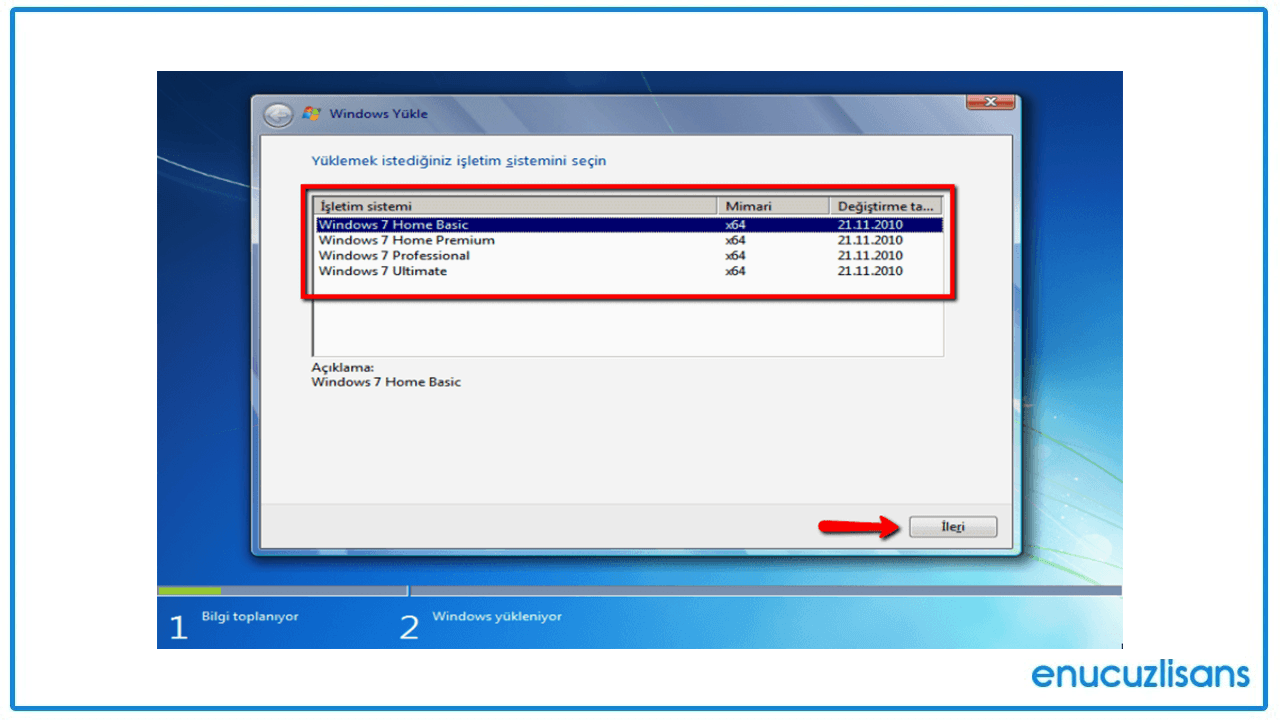Click the Açıklama text Windows 7 Home Basic
The width and height of the screenshot is (1280, 720).
386,382
